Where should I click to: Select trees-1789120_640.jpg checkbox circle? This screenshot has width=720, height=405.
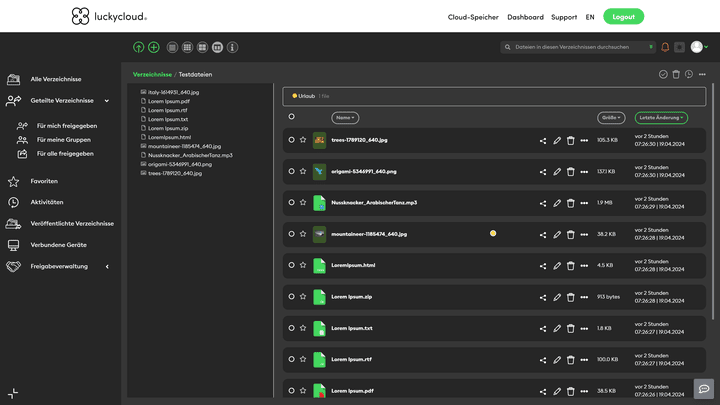(291, 140)
